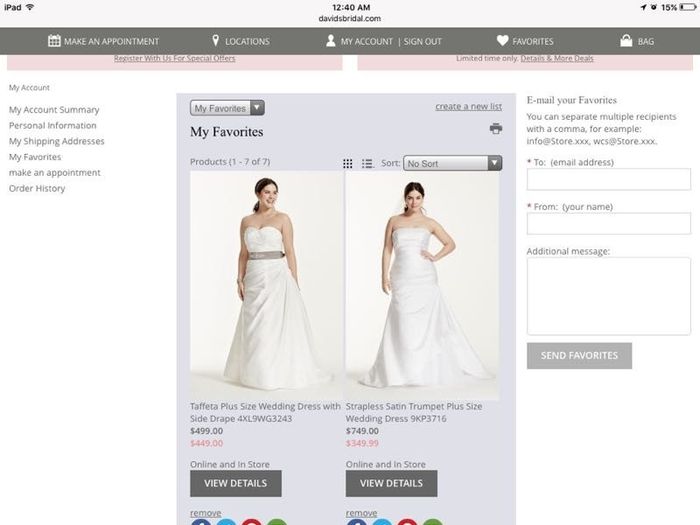Switch to list view icon
The height and width of the screenshot is (525, 700).
click(367, 163)
